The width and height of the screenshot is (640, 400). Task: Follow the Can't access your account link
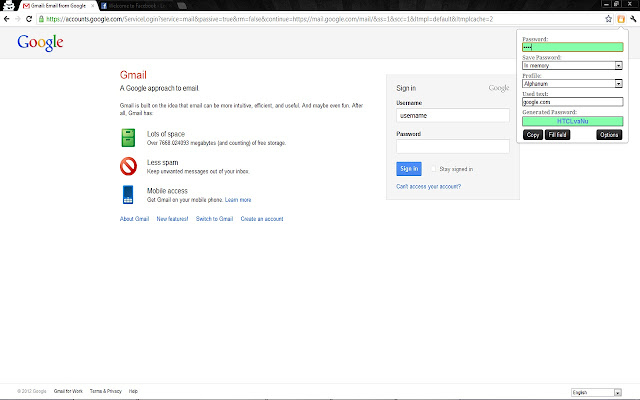(x=428, y=187)
